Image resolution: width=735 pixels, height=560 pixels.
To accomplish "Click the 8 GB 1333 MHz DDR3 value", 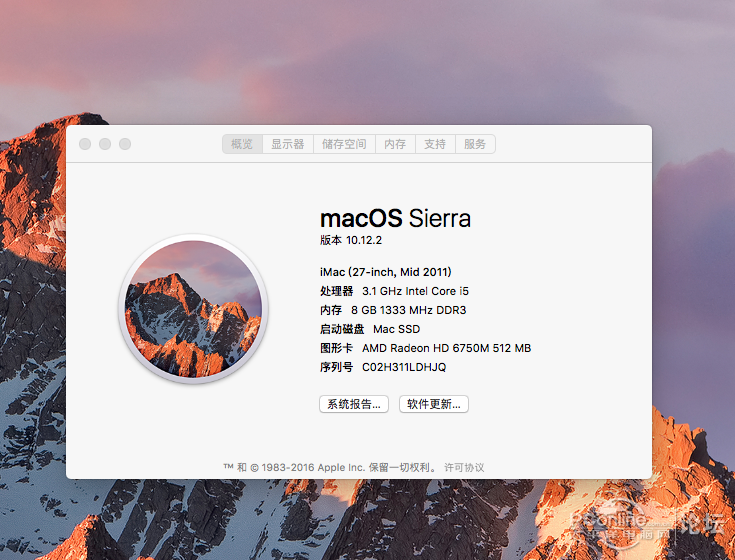I will click(409, 310).
